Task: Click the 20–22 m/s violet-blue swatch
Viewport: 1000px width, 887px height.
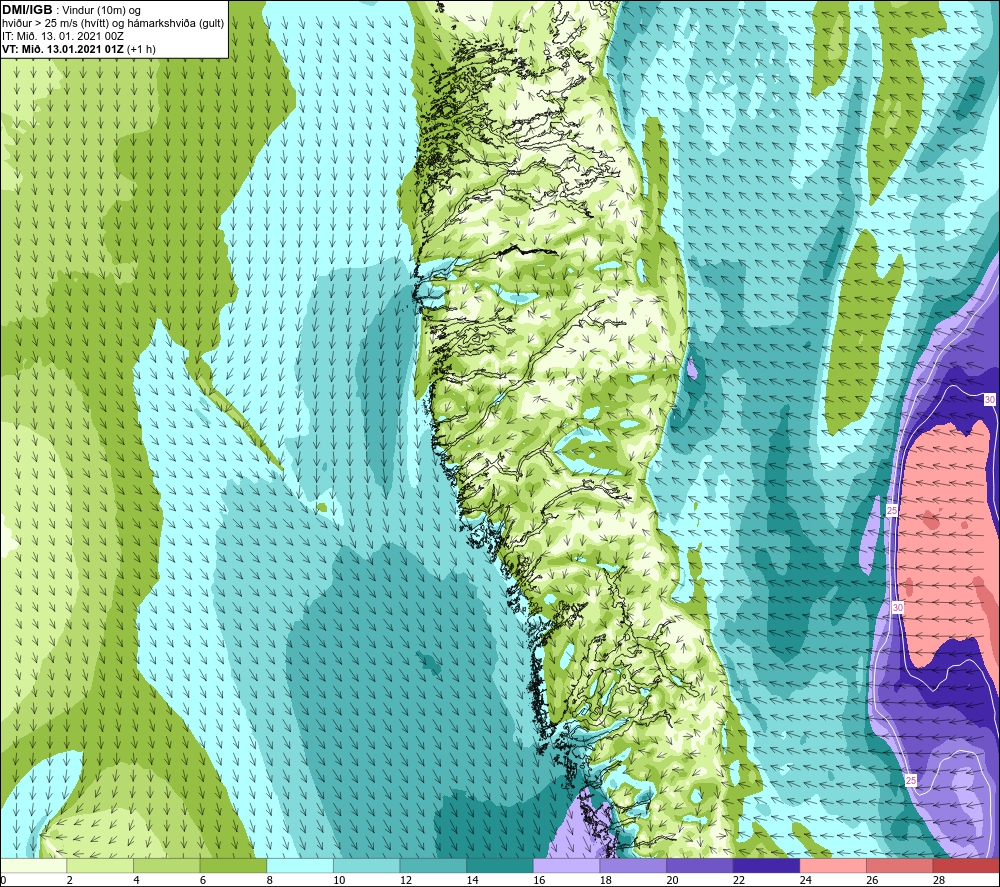Action: [x=700, y=866]
